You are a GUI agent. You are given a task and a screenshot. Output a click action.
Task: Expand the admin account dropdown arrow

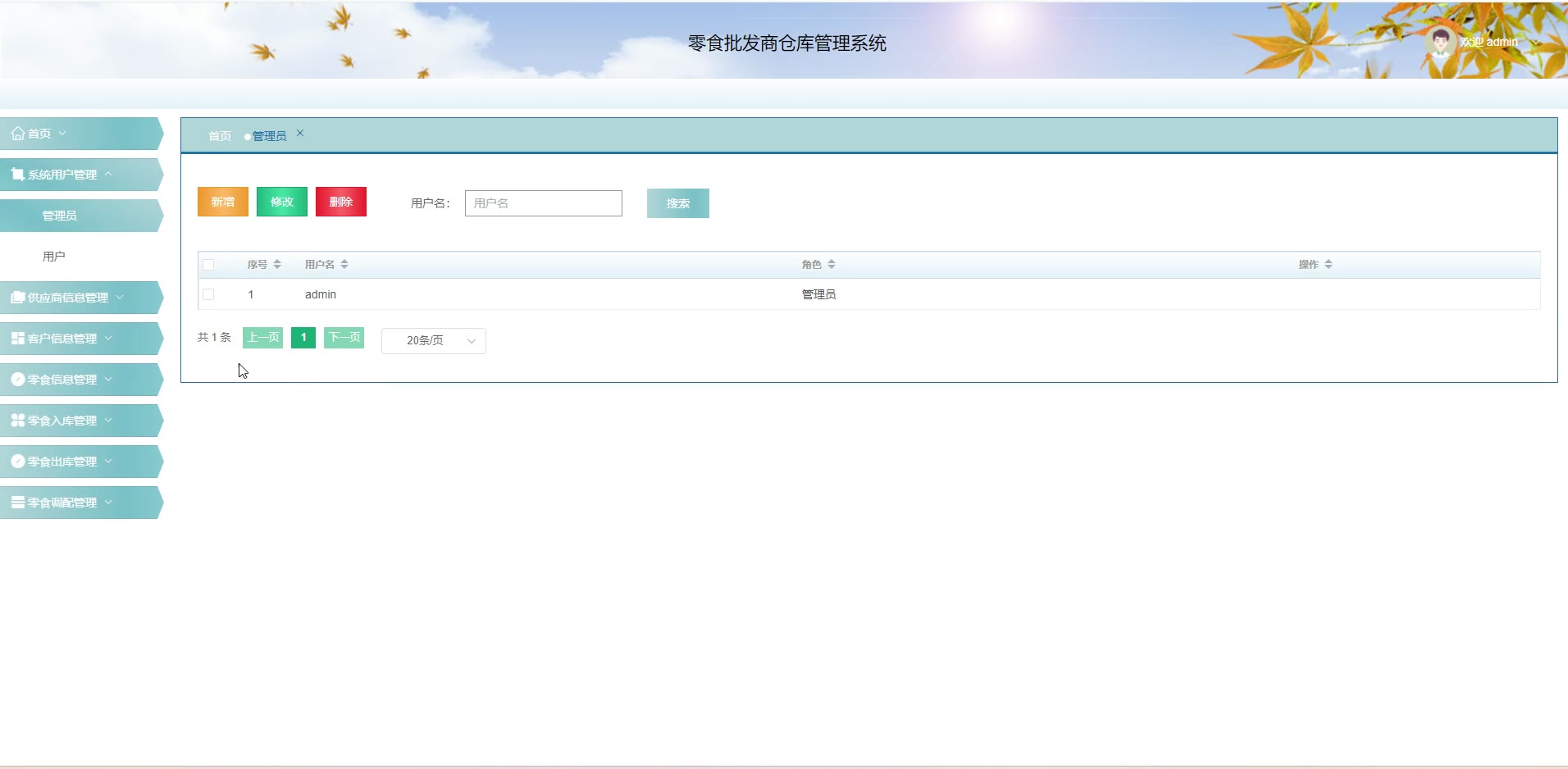[x=1535, y=43]
